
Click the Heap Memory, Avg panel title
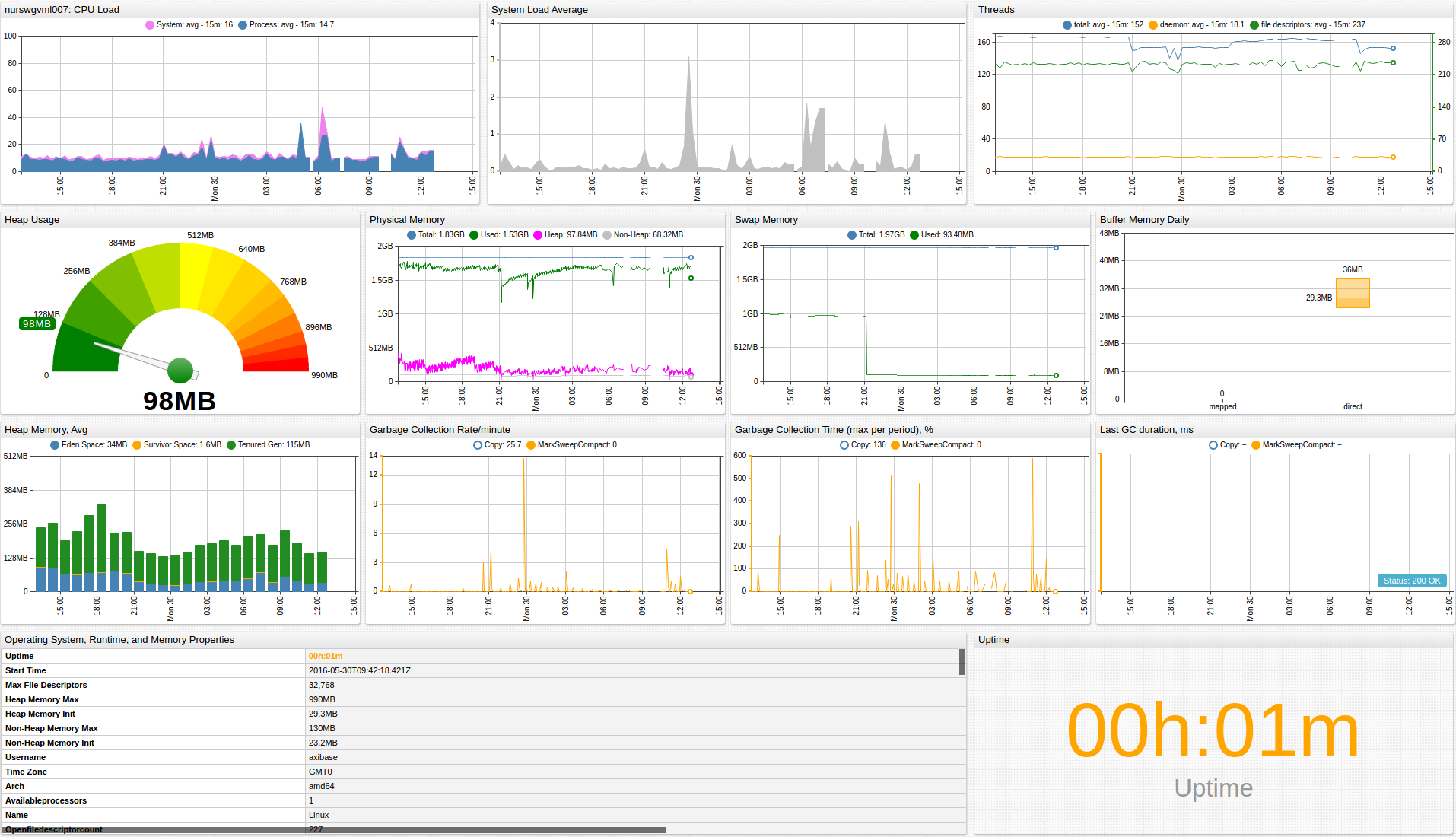(46, 430)
